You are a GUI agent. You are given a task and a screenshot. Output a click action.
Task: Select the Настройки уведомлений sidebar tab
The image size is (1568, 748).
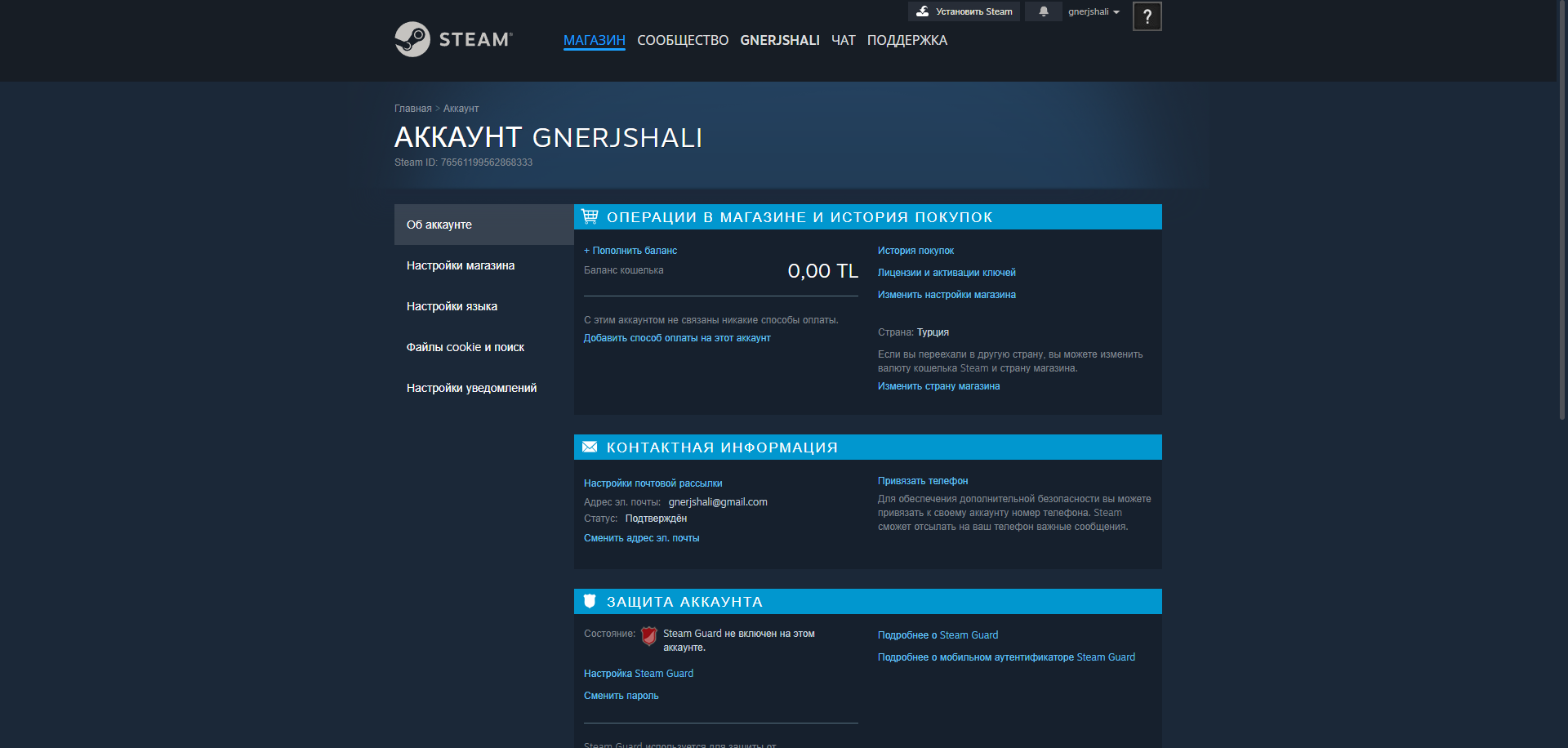click(484, 388)
